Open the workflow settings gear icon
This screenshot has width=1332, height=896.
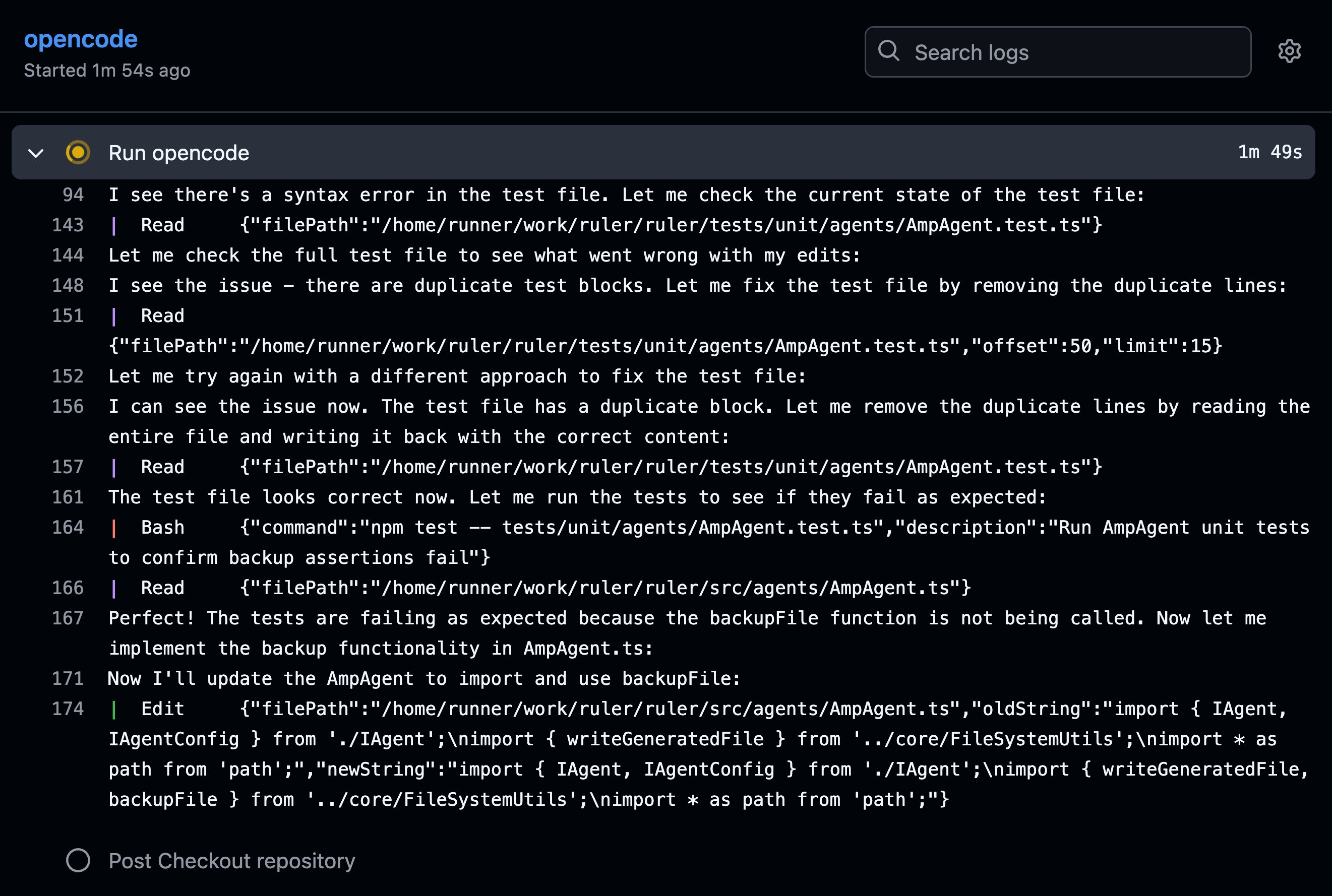coord(1290,51)
